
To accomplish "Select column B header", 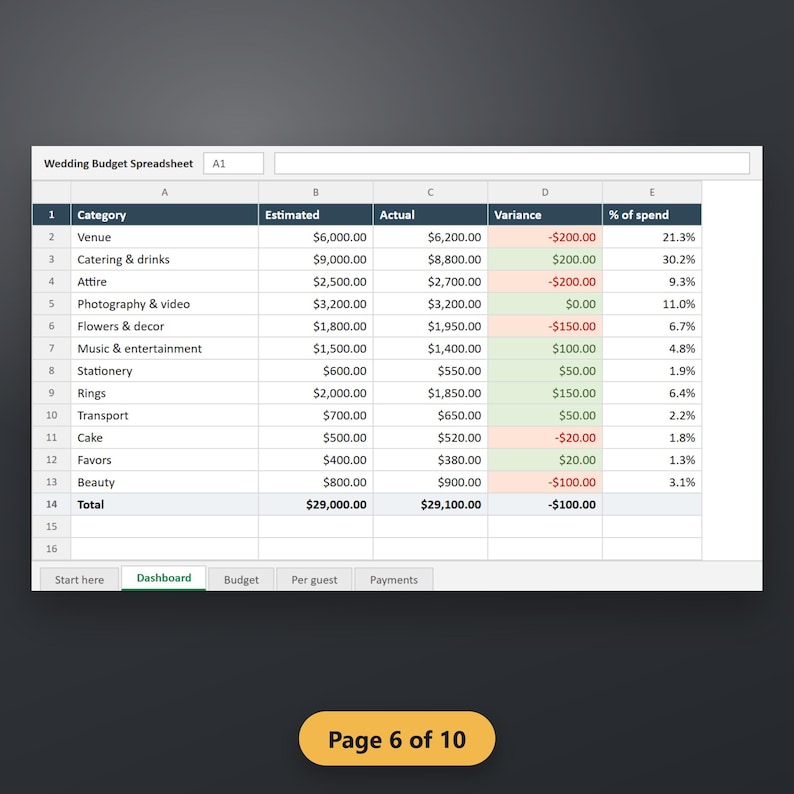I will pos(315,192).
